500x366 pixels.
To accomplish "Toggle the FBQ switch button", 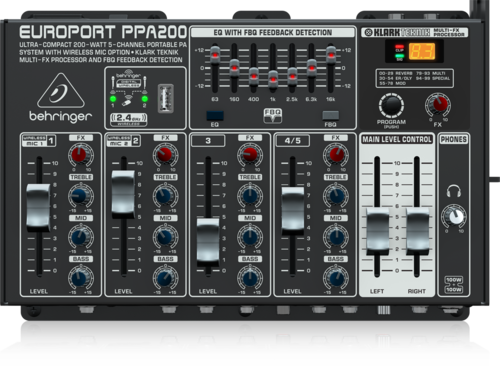I will (x=330, y=116).
